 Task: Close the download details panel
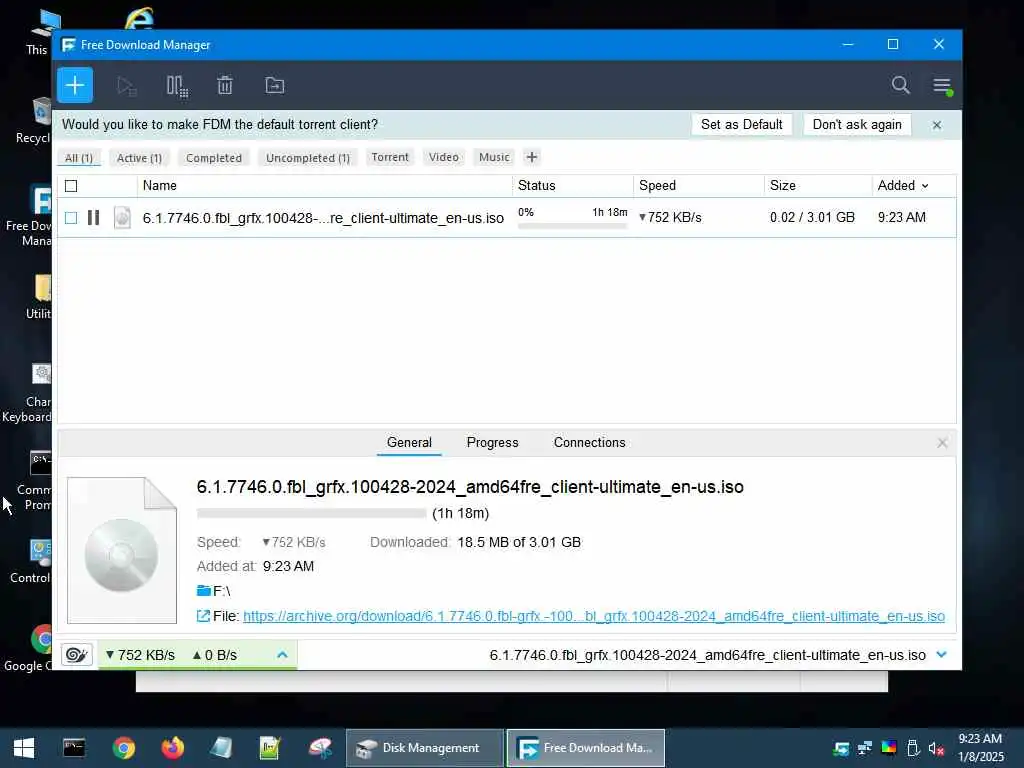[942, 443]
